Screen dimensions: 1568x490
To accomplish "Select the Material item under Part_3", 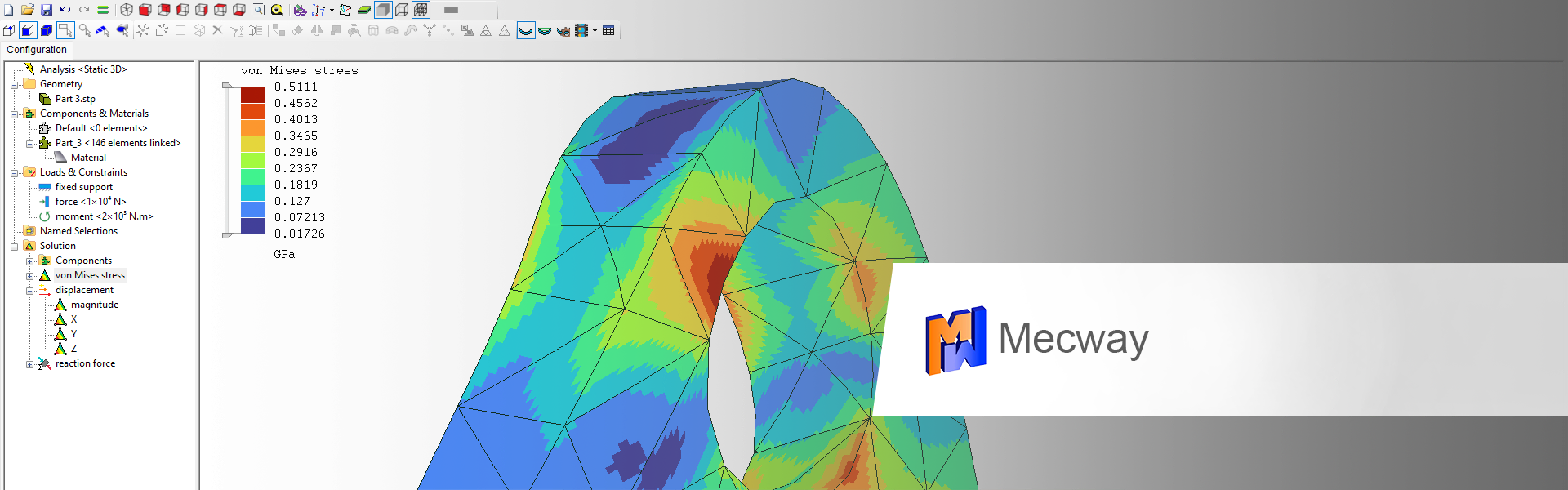I will tap(88, 158).
